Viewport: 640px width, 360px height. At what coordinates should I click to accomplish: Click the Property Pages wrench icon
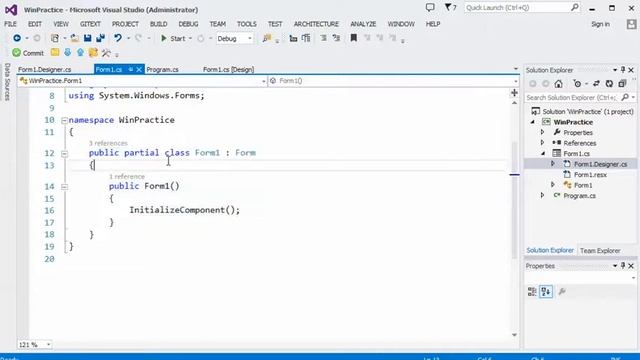coord(562,291)
